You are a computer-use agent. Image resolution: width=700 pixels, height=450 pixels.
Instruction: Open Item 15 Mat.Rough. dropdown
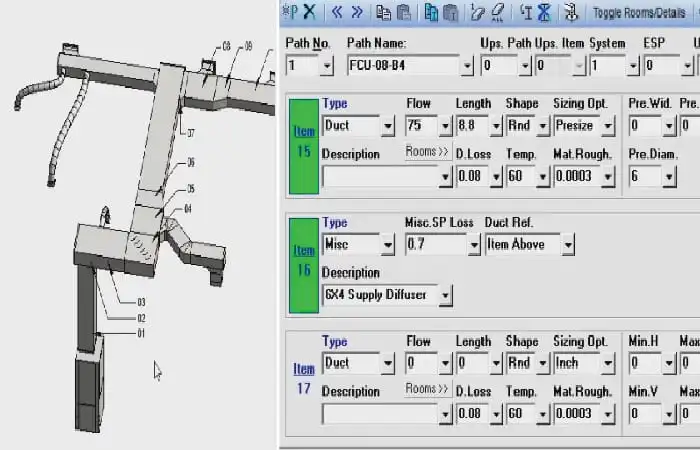608,177
